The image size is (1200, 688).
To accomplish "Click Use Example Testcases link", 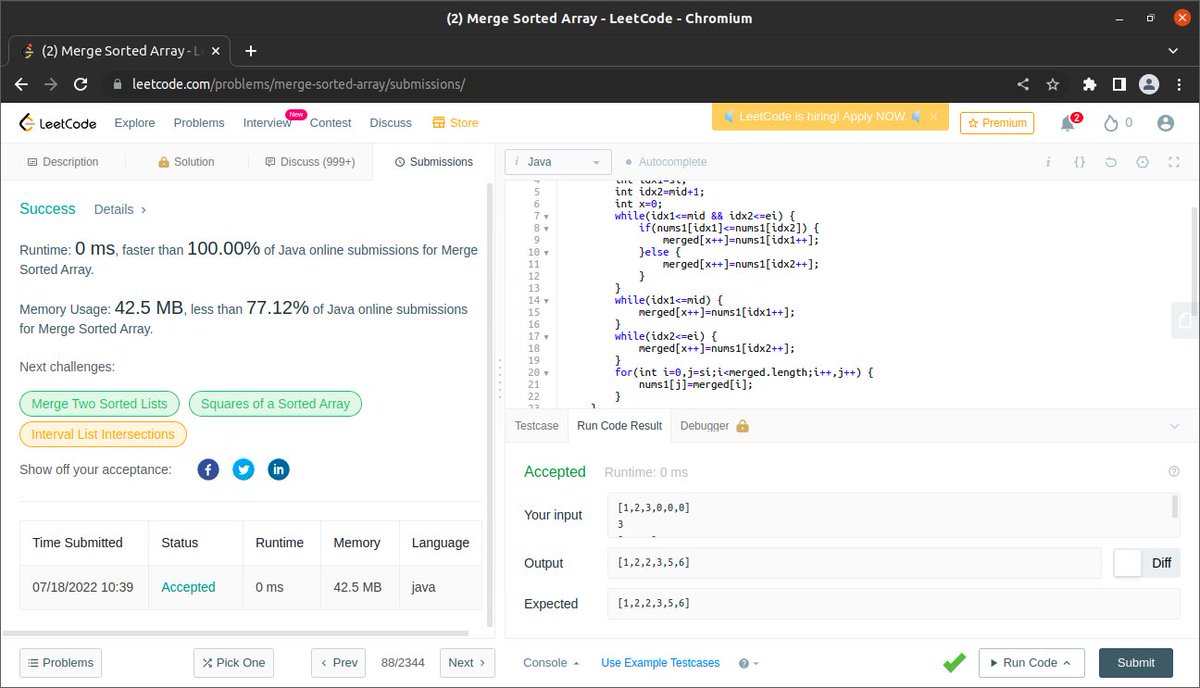I will click(660, 663).
